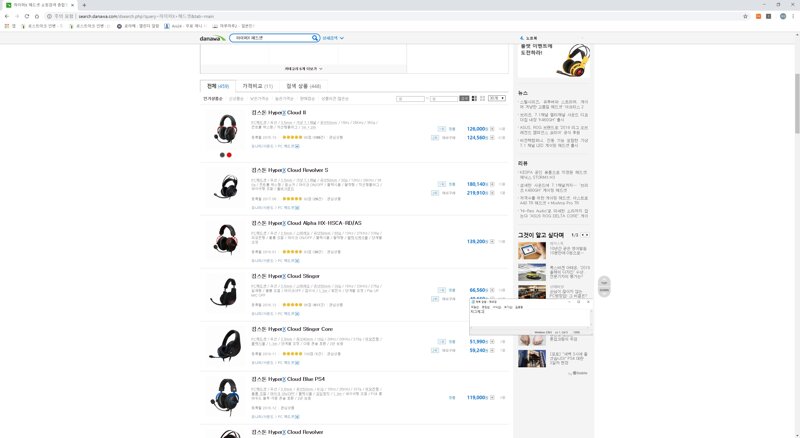Image resolution: width=800 pixels, height=438 pixels.
Task: Click the 126,000 price of HyperX Cloud II
Action: click(x=478, y=129)
